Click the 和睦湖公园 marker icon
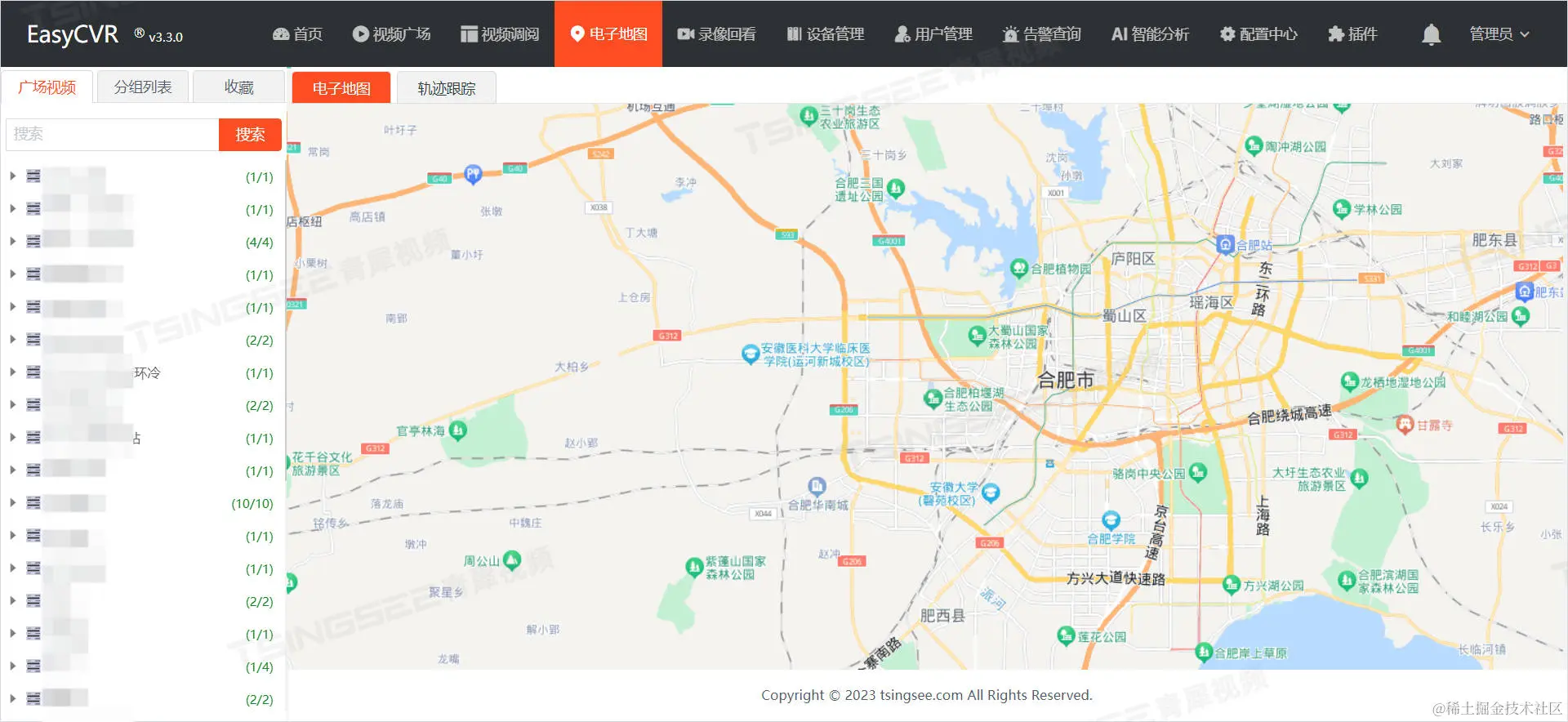The height and width of the screenshot is (722, 1568). 1521,315
